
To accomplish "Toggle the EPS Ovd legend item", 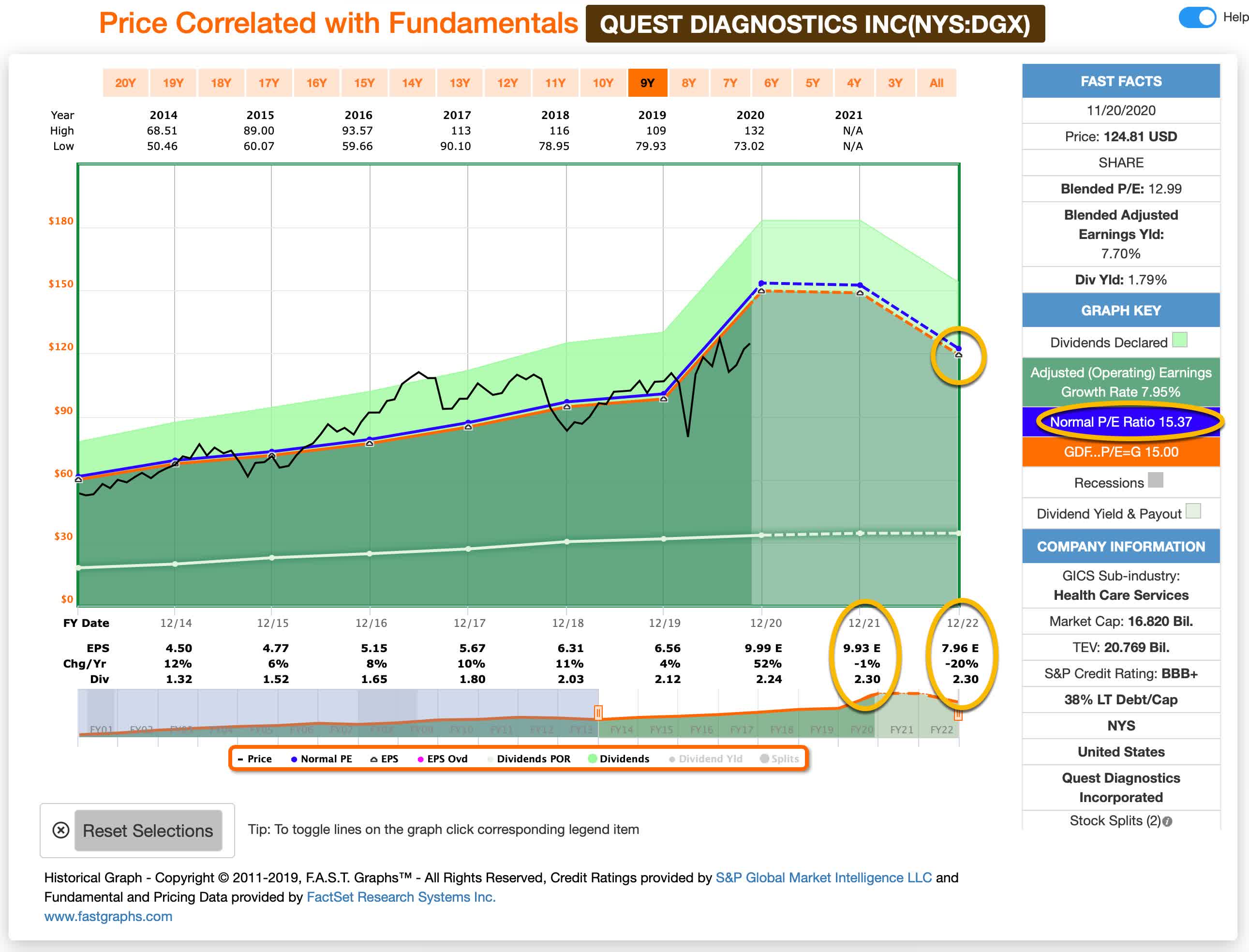I will [443, 759].
